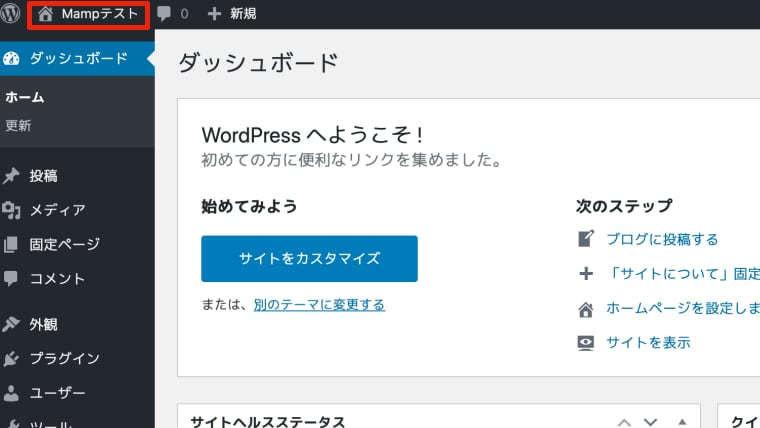Follow the 別のテーマに変更する link

(x=319, y=304)
